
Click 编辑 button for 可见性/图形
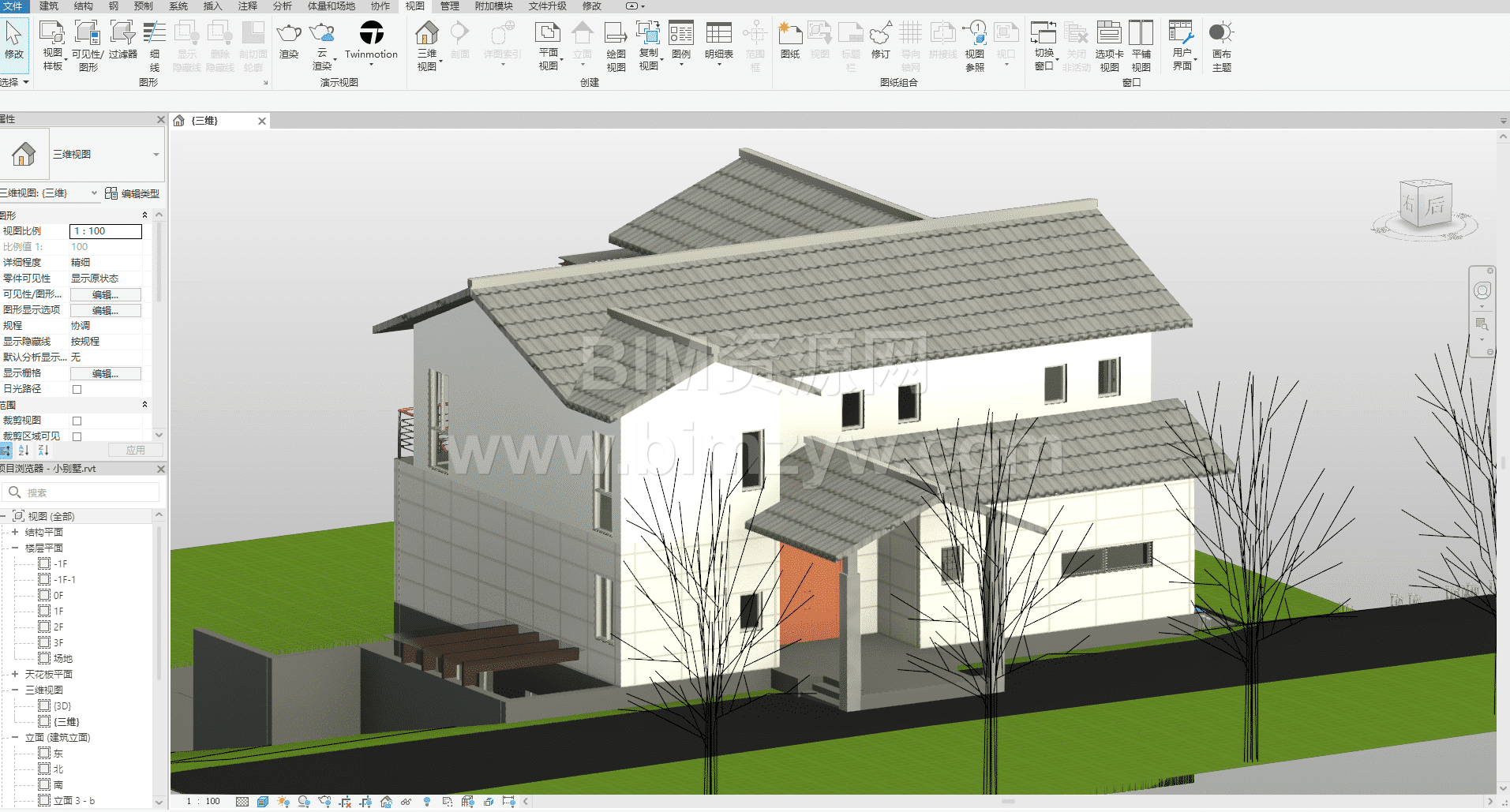[106, 294]
